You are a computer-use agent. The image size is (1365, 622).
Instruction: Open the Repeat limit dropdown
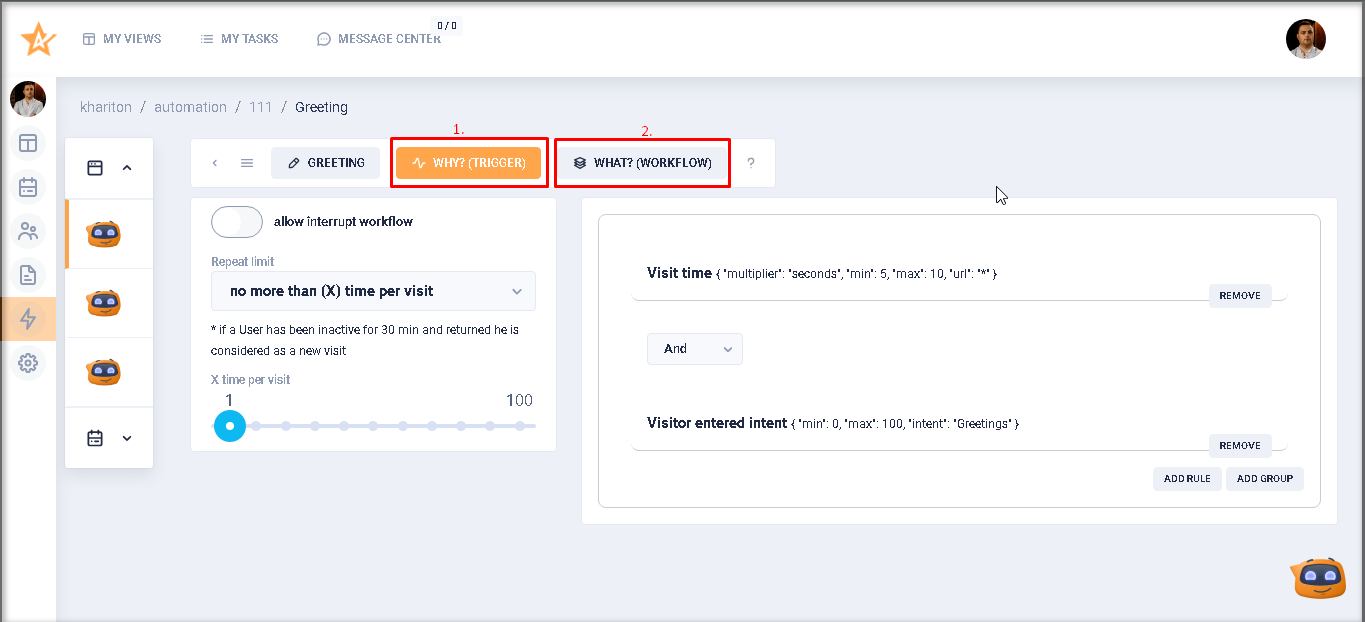point(373,291)
